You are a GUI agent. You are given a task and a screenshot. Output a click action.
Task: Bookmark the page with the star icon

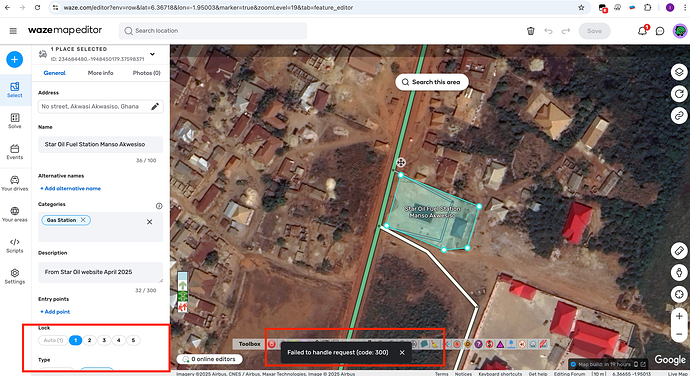pyautogui.click(x=581, y=7)
